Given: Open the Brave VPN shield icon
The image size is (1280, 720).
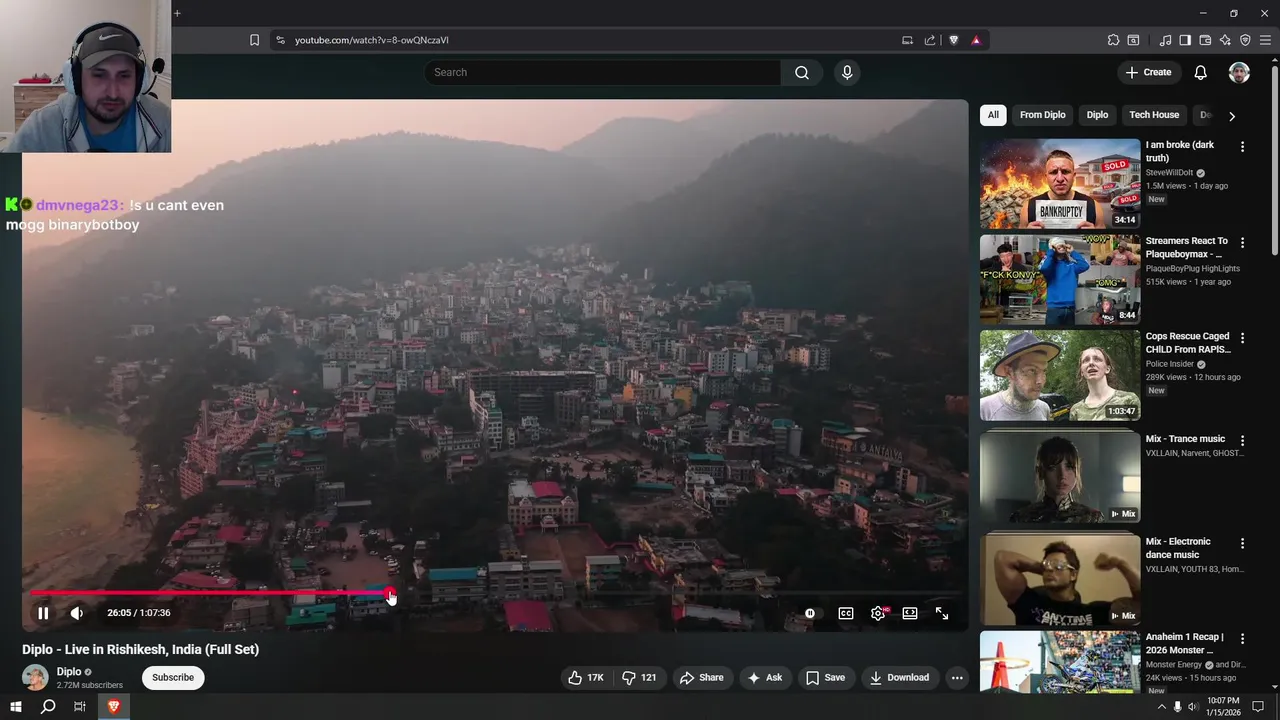Looking at the screenshot, I should tap(1245, 40).
